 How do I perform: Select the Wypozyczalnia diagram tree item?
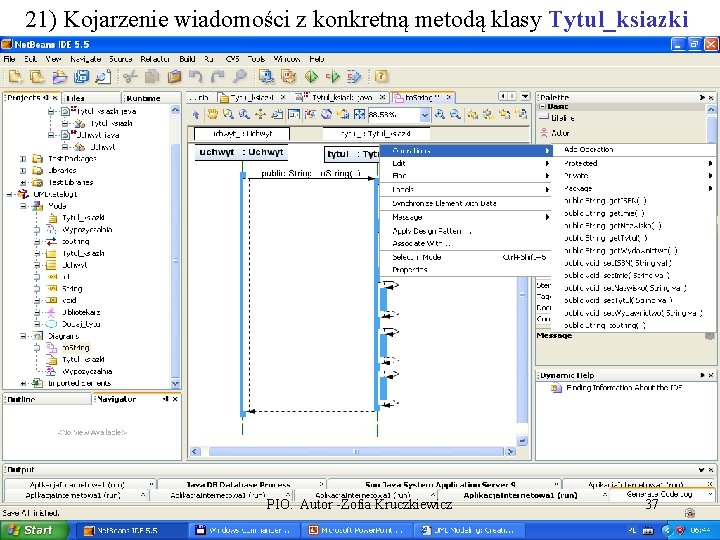point(87,371)
